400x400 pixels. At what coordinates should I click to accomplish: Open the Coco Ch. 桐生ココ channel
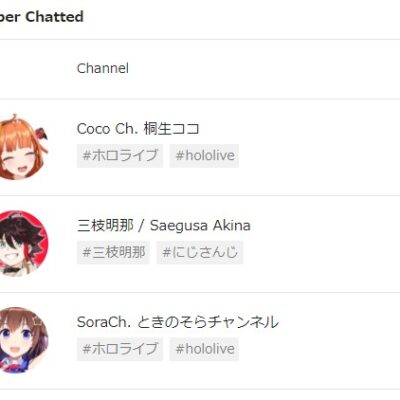(138, 129)
